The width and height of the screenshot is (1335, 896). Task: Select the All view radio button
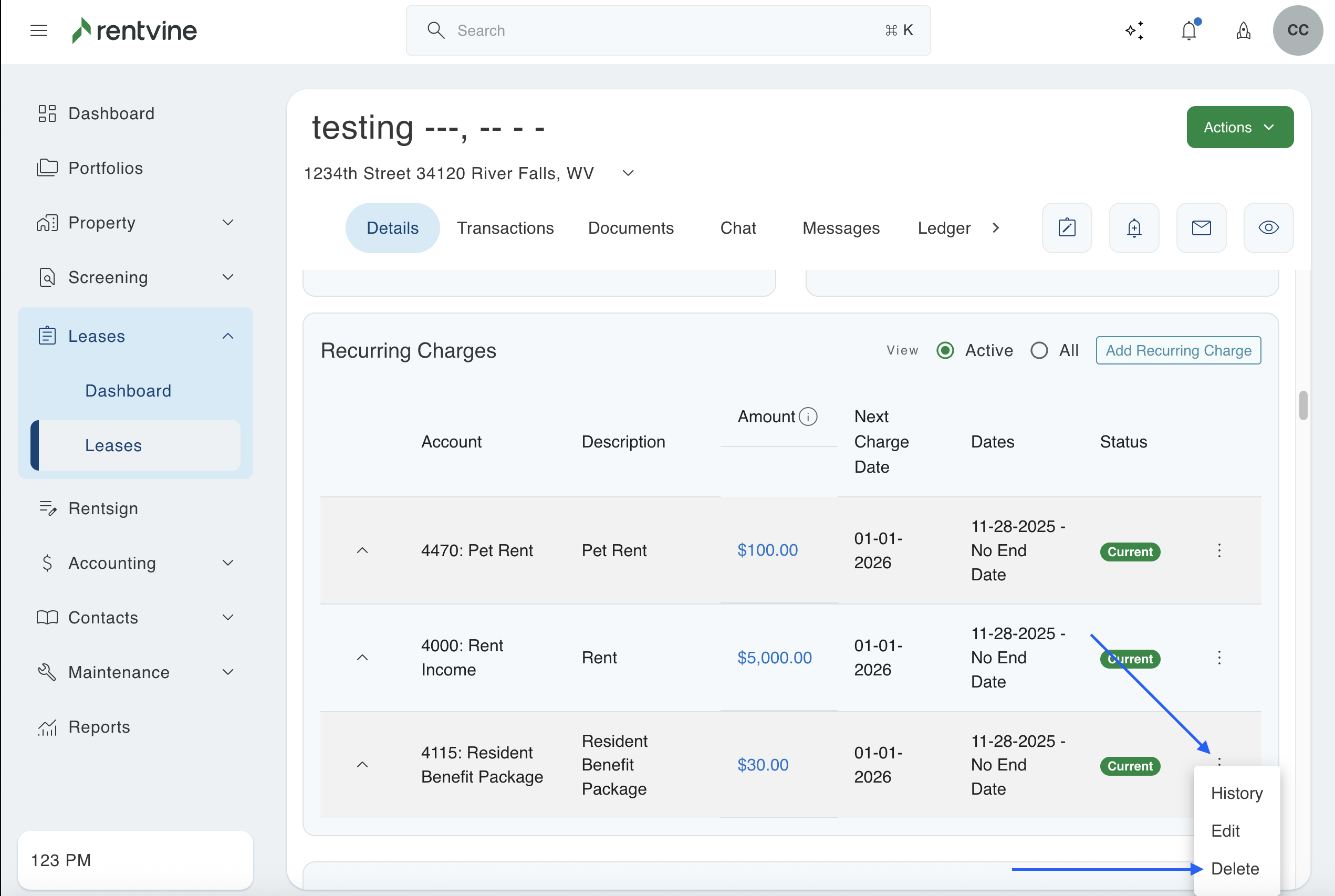pos(1039,350)
